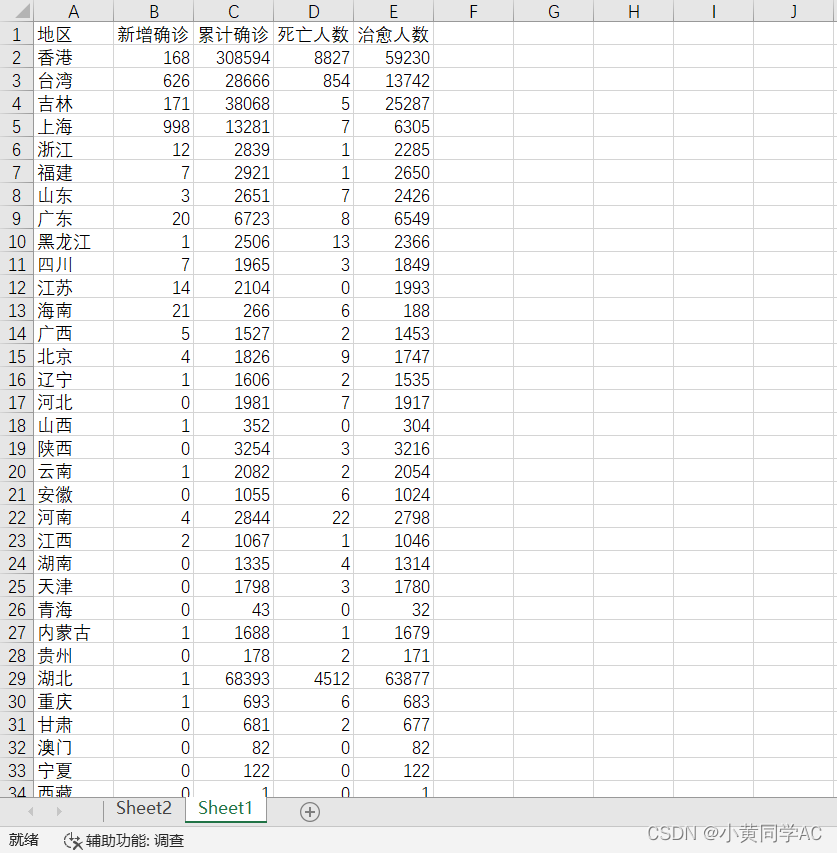Select the 青海 cell

tap(73, 609)
